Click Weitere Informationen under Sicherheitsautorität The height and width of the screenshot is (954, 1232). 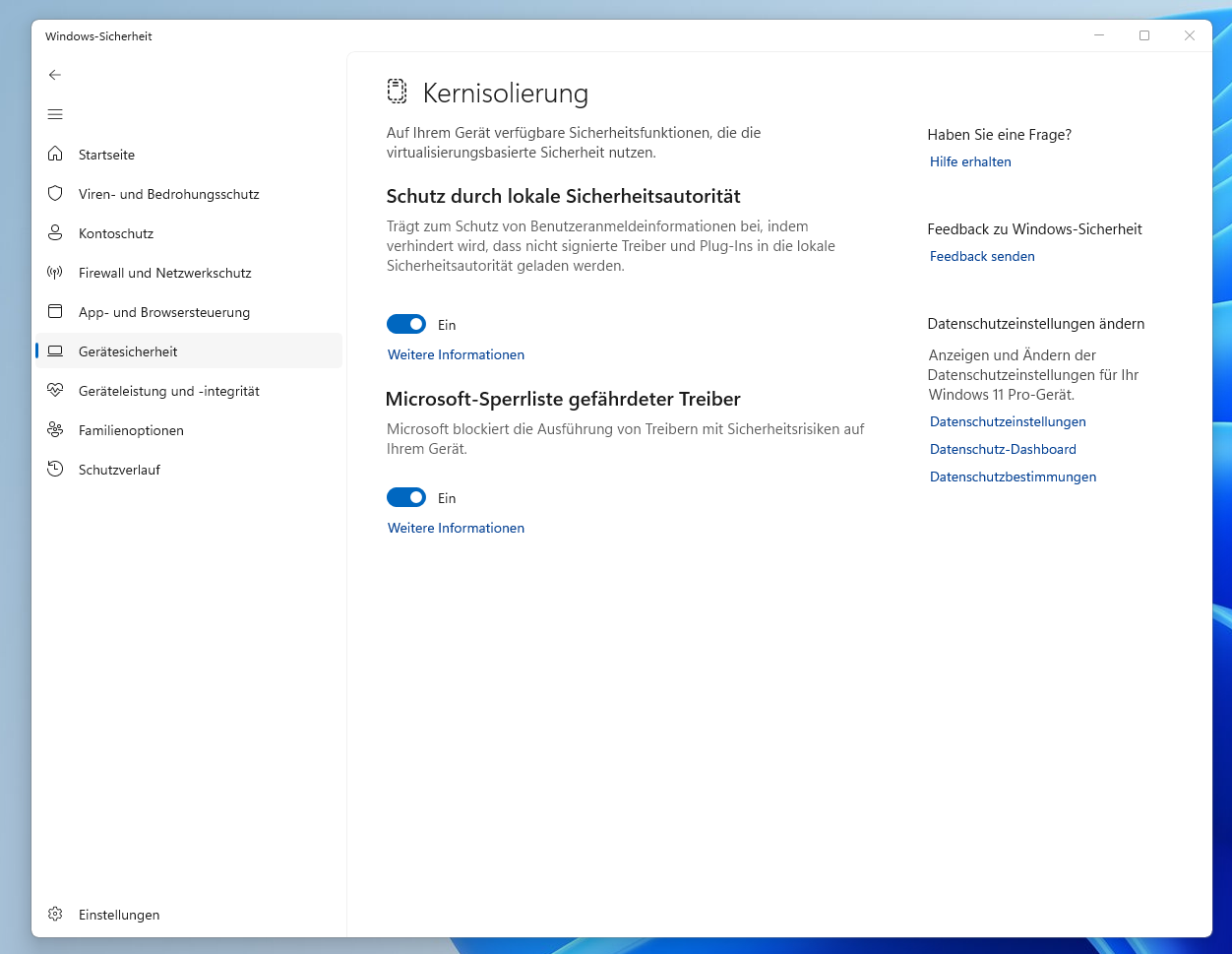tap(456, 354)
